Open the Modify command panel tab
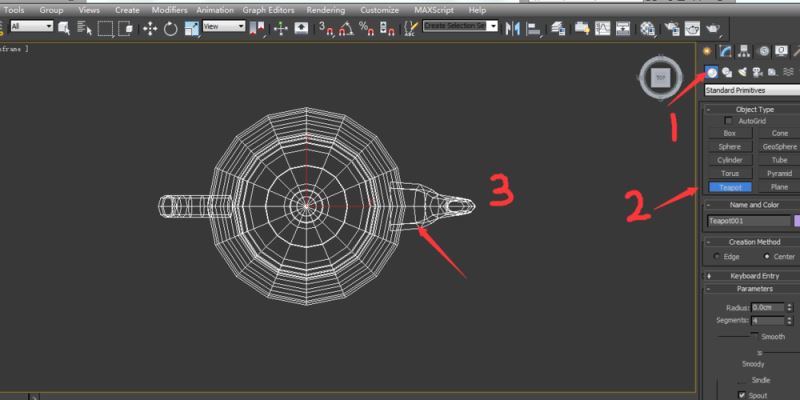The height and width of the screenshot is (400, 800). click(x=725, y=51)
